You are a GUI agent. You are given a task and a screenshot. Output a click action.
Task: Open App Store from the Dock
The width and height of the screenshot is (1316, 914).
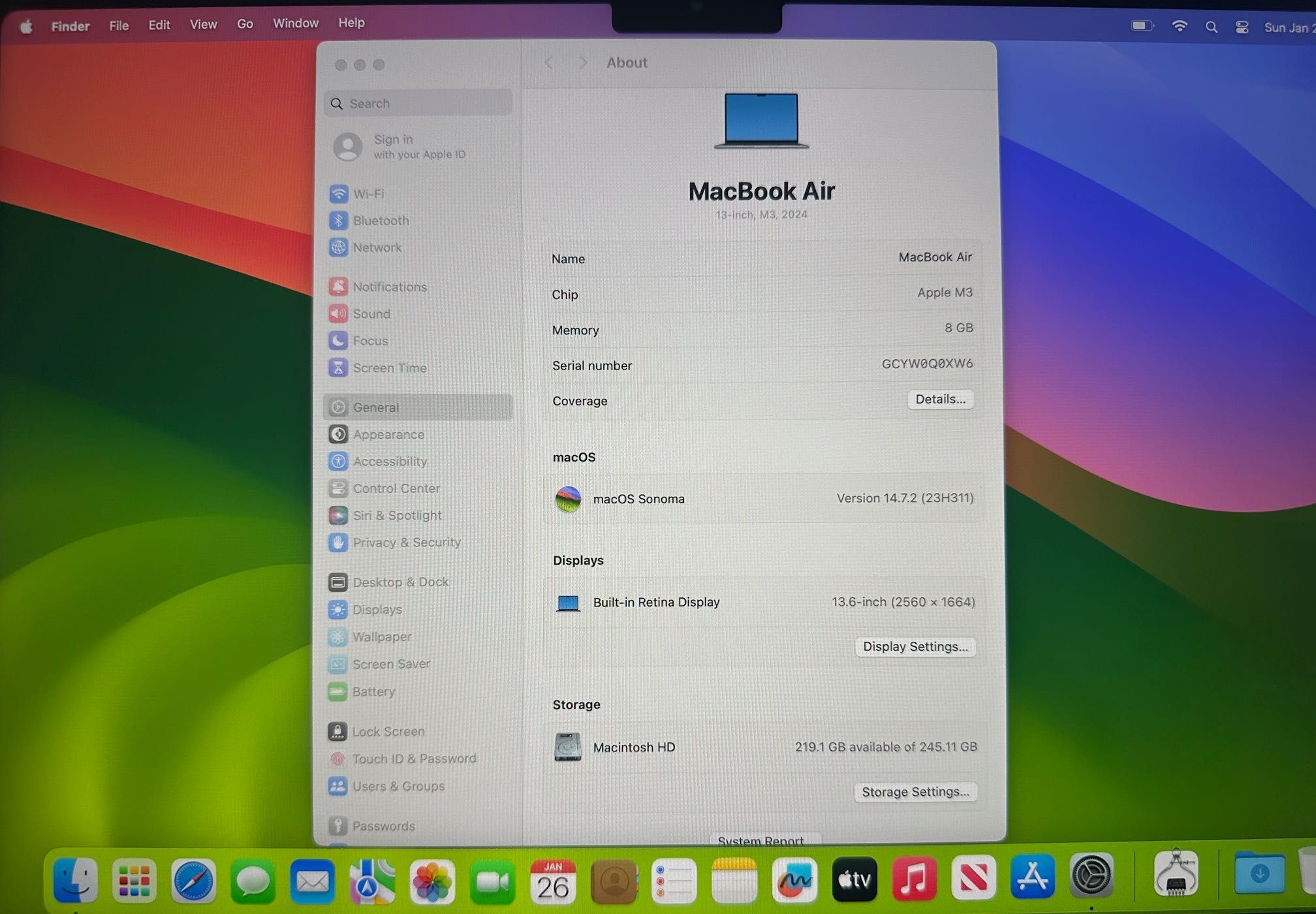tap(1033, 877)
